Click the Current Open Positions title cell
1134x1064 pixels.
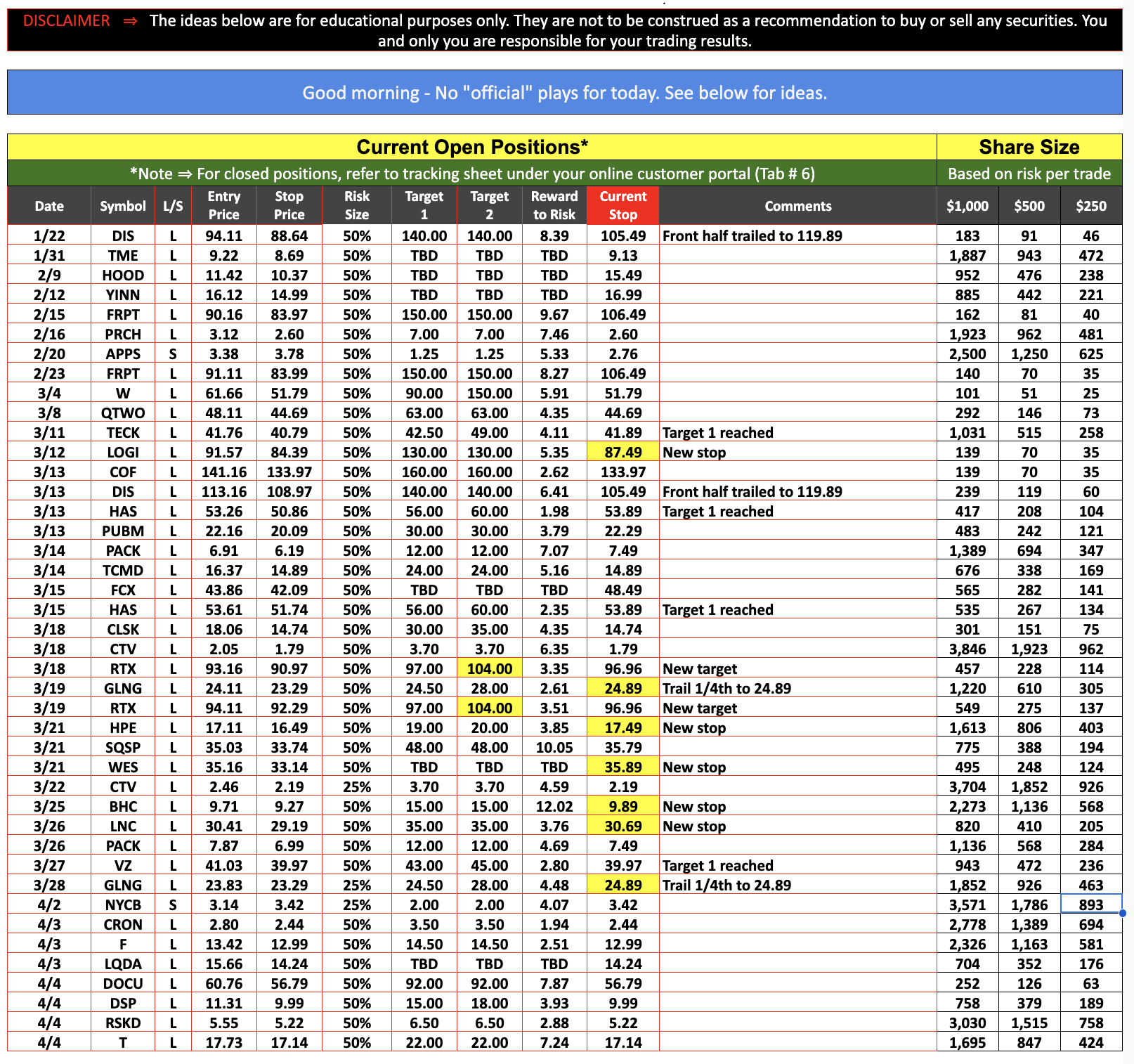point(471,147)
